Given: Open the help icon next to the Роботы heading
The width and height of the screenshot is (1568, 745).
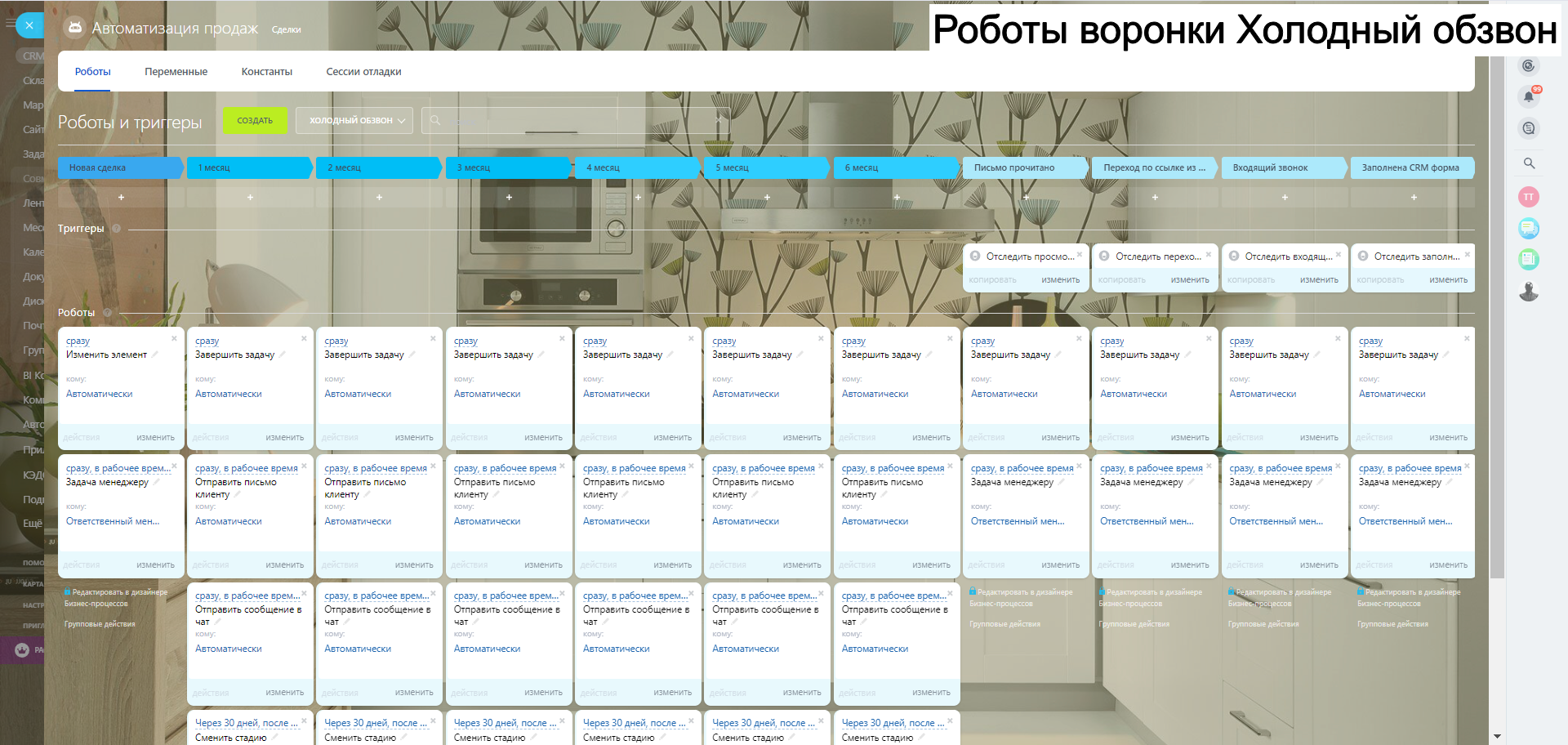Looking at the screenshot, I should 107,313.
